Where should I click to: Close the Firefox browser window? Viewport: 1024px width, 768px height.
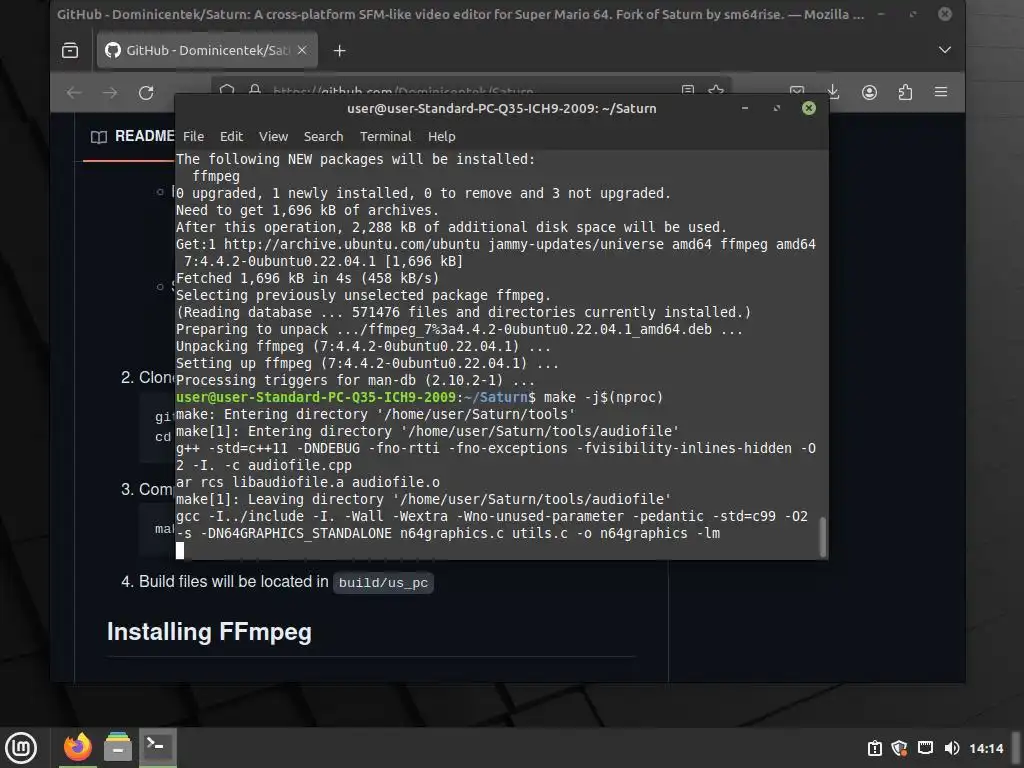click(x=945, y=14)
